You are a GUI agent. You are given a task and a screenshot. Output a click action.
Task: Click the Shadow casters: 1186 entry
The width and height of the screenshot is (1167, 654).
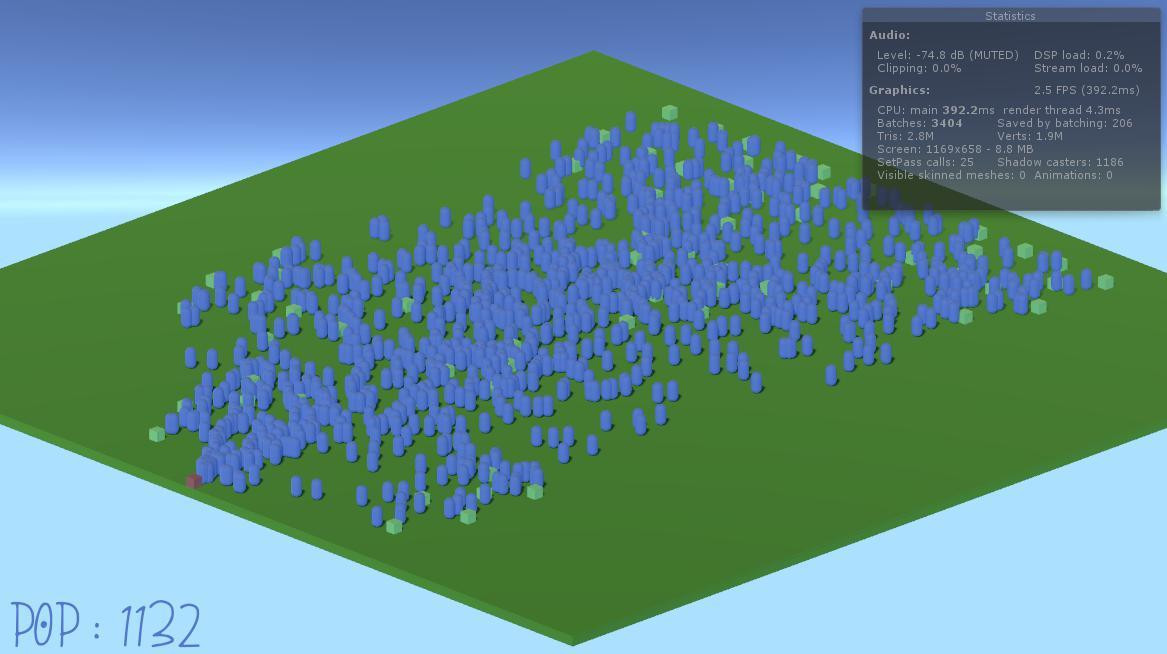1061,162
